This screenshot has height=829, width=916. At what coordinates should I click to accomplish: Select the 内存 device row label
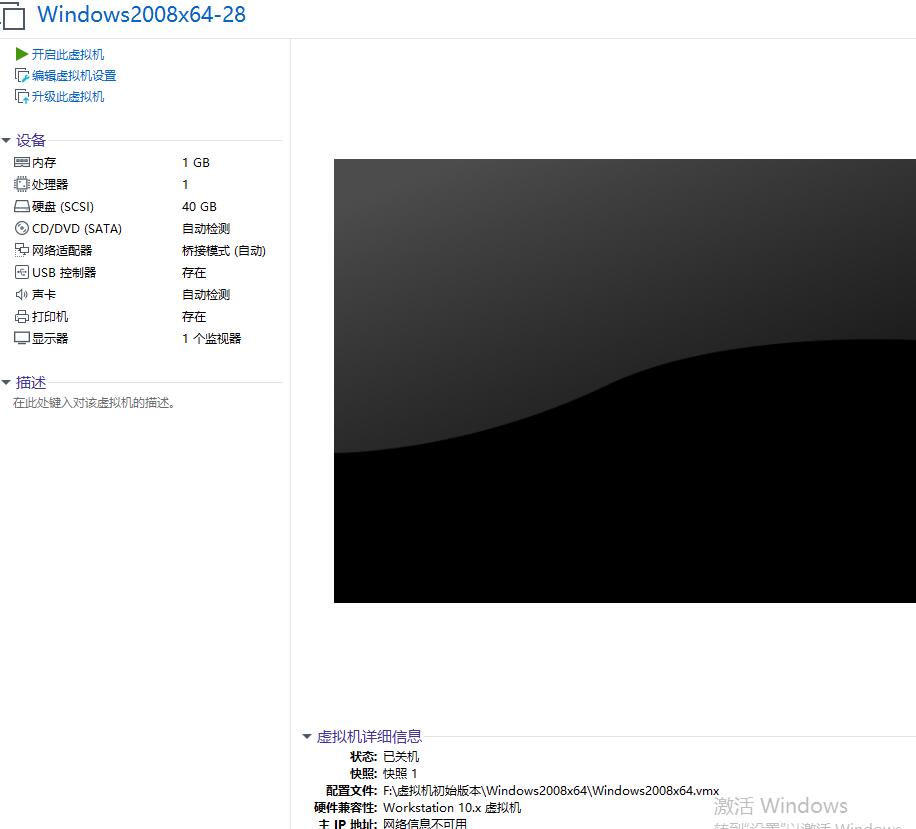(x=44, y=162)
